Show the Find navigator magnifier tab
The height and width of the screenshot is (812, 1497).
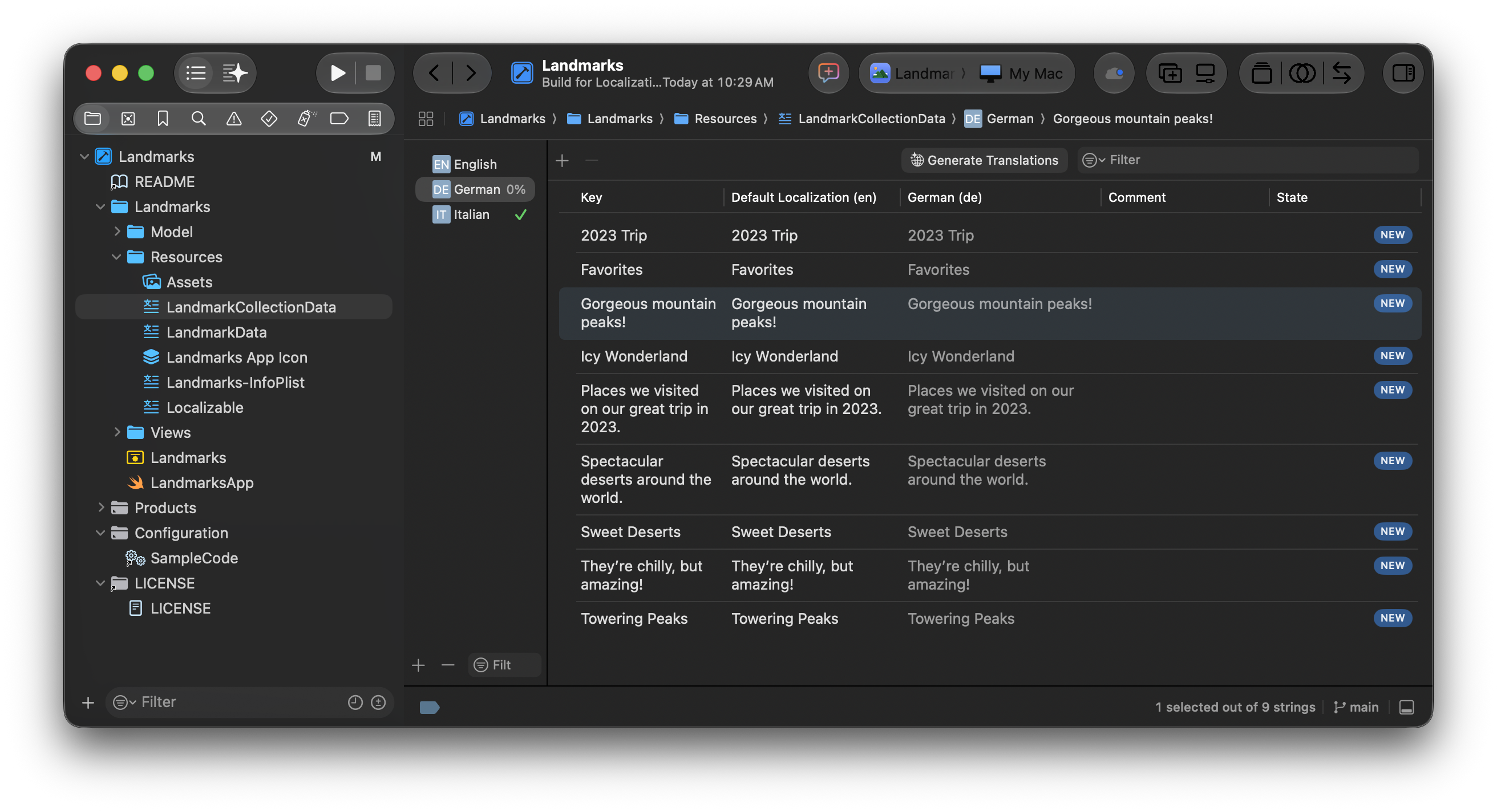tap(198, 119)
